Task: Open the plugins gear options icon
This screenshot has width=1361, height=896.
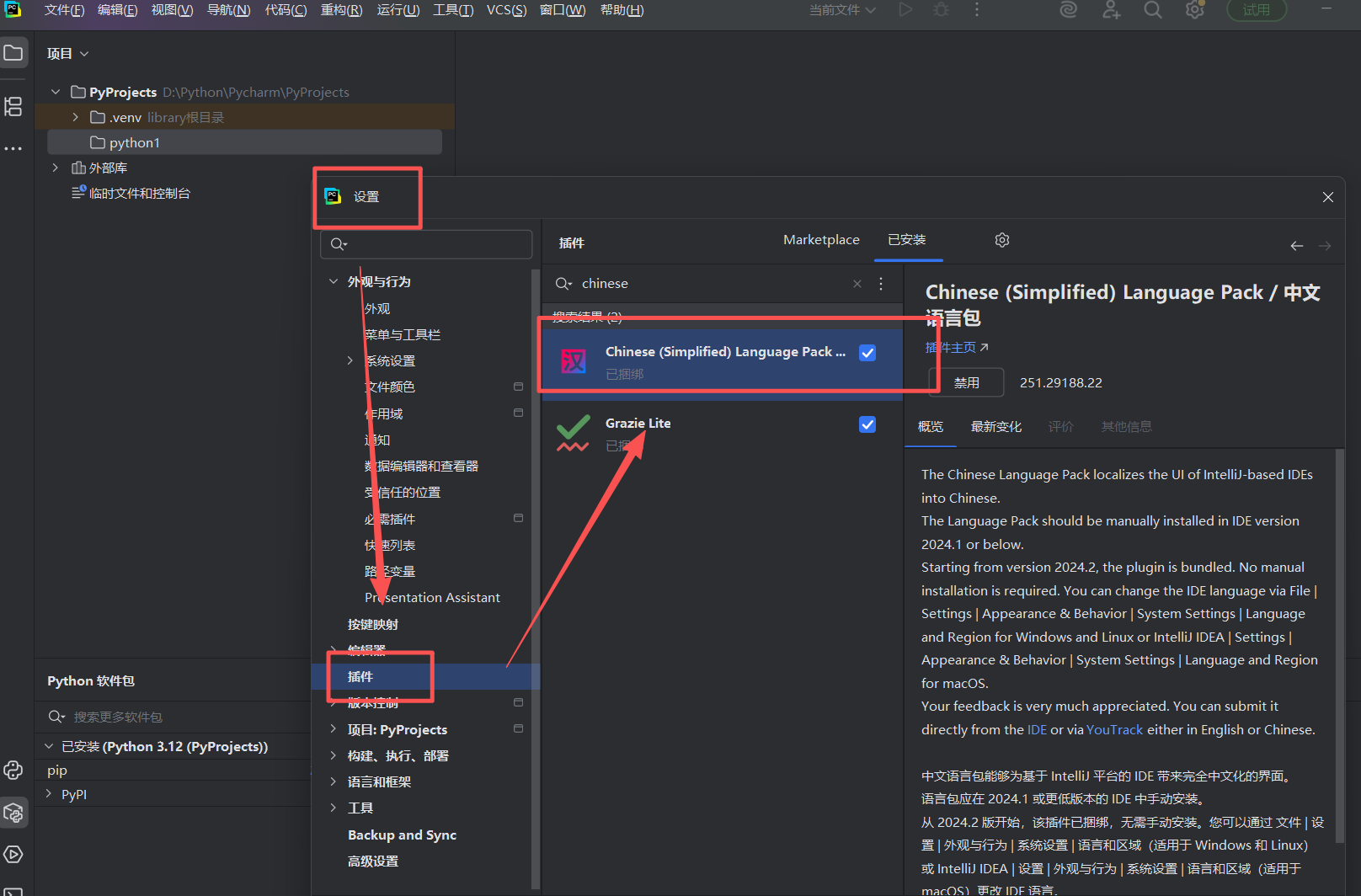Action: point(1001,240)
